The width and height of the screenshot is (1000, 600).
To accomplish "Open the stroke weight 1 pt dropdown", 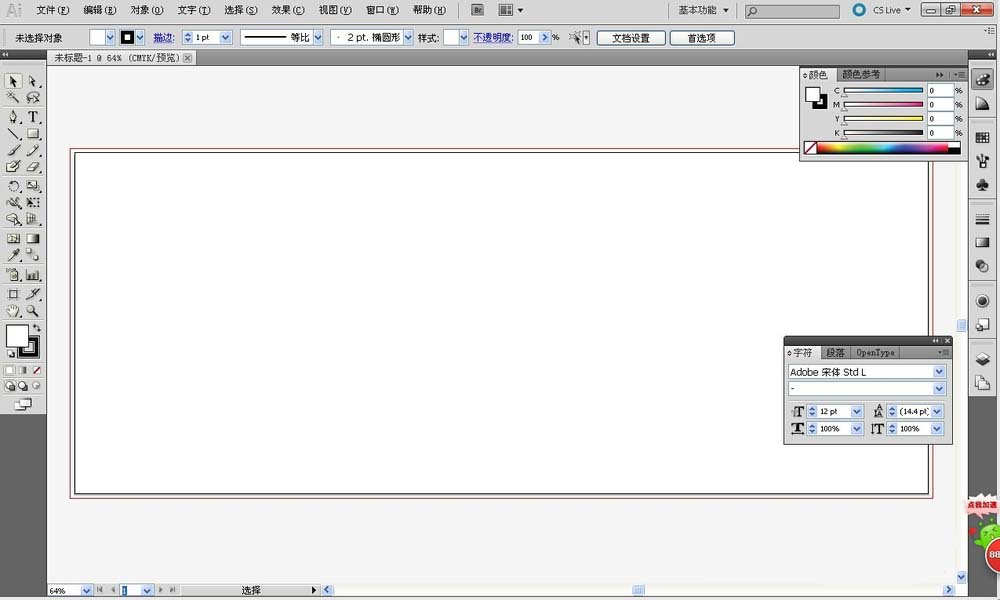I will 225,38.
